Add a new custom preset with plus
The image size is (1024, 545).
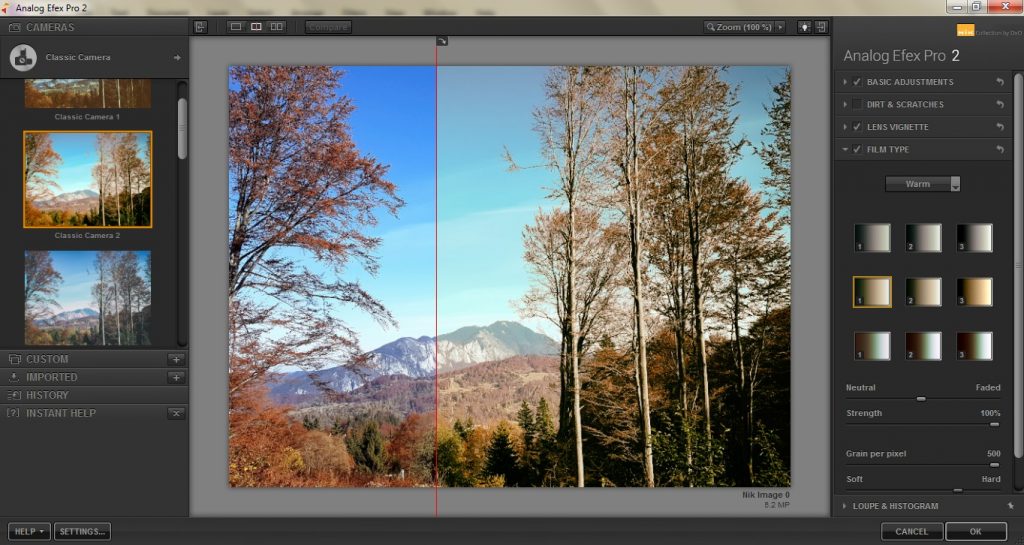coord(176,359)
